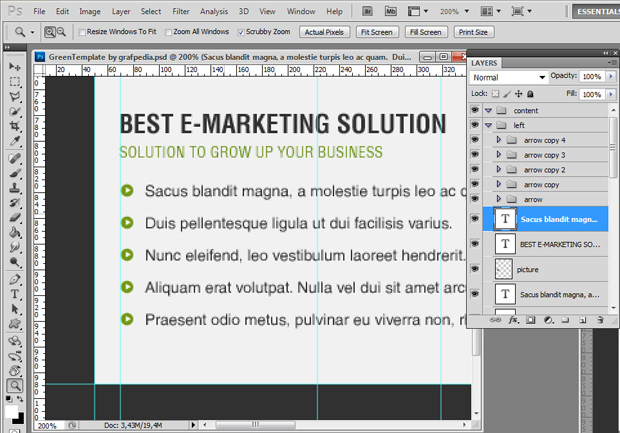620x433 pixels.
Task: Click the Fill Screen button
Action: (x=425, y=32)
